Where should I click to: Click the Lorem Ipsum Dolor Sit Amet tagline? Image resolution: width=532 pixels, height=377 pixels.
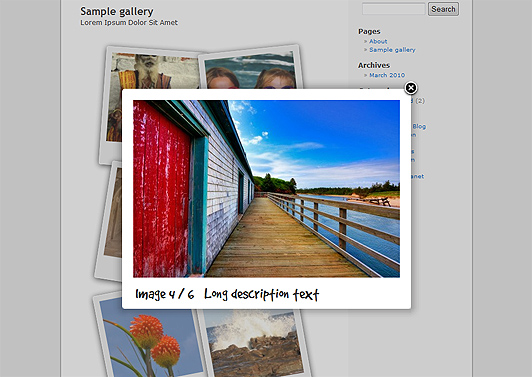(x=129, y=23)
